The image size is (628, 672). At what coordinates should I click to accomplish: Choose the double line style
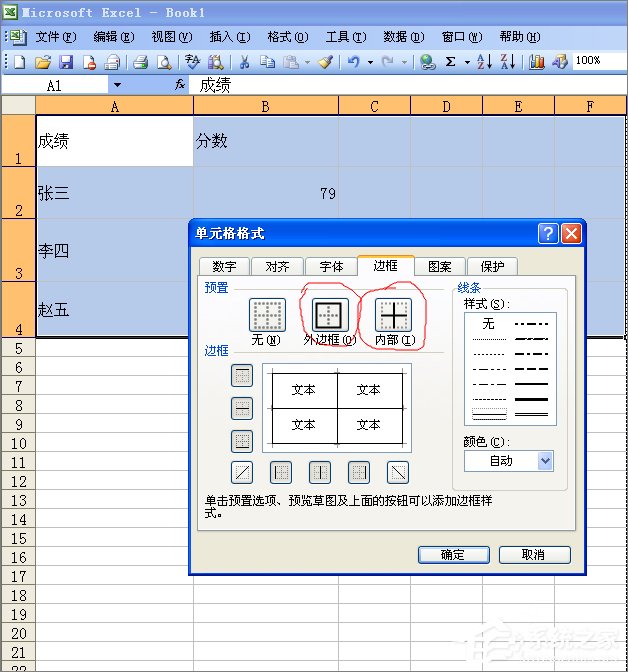pos(531,412)
